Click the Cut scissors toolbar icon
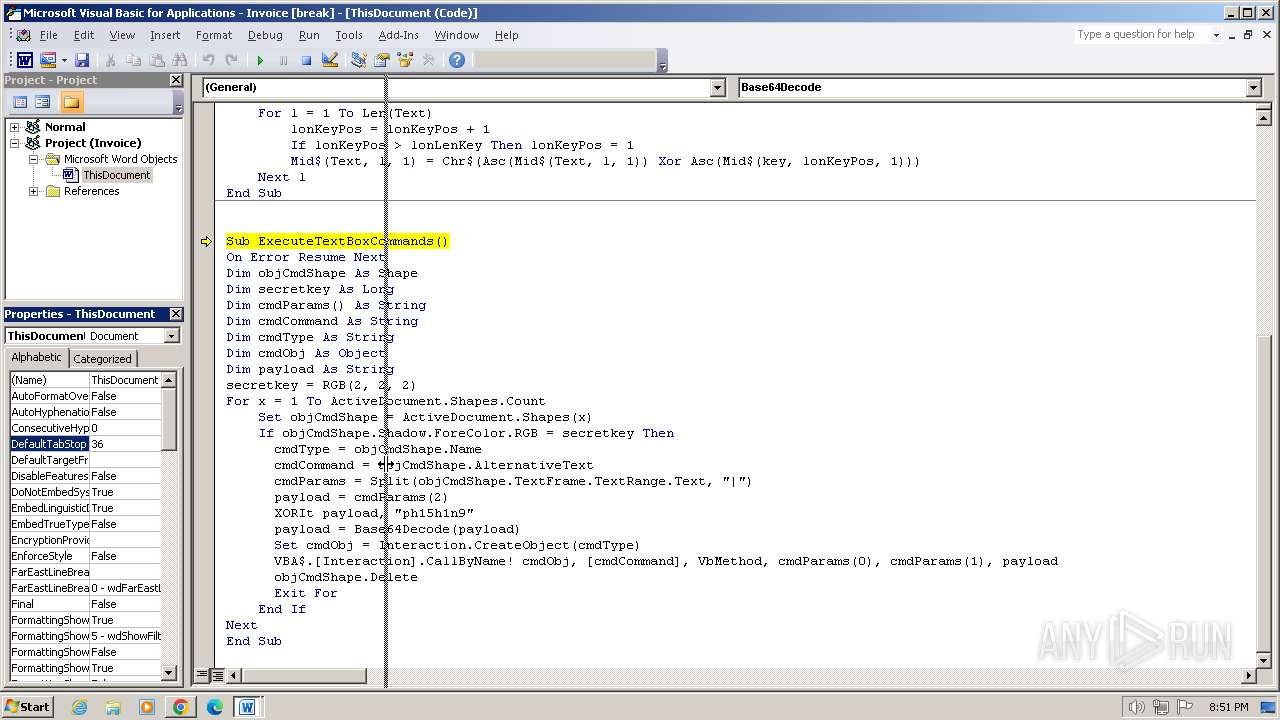The image size is (1280, 720). (x=110, y=61)
